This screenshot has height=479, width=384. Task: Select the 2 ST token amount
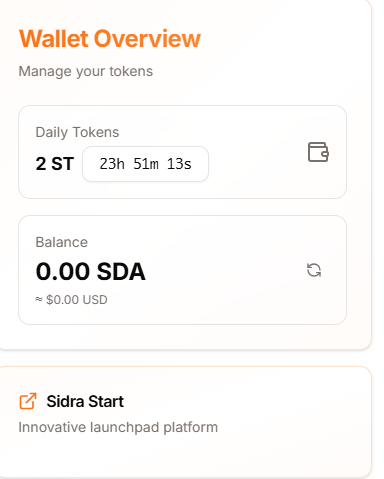(55, 164)
